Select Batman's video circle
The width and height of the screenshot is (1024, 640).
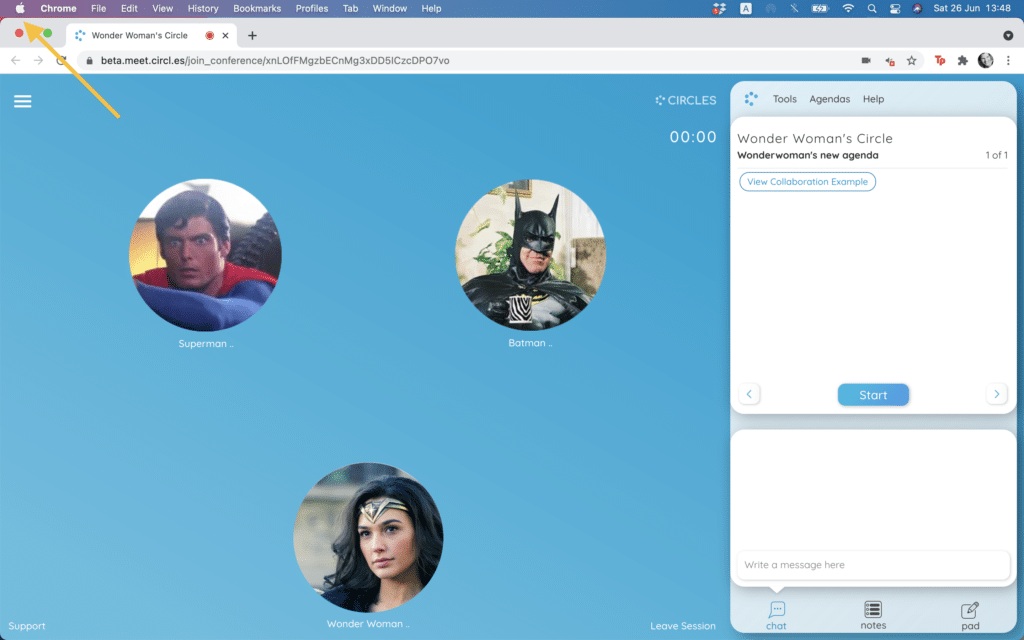click(x=530, y=255)
